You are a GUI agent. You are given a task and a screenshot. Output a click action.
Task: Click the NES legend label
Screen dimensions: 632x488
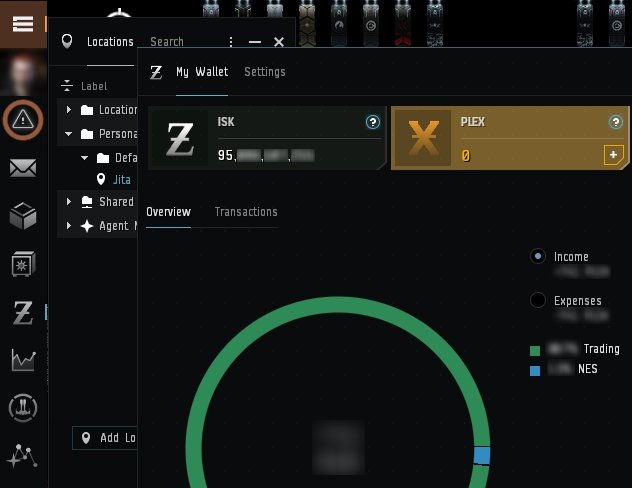588,369
